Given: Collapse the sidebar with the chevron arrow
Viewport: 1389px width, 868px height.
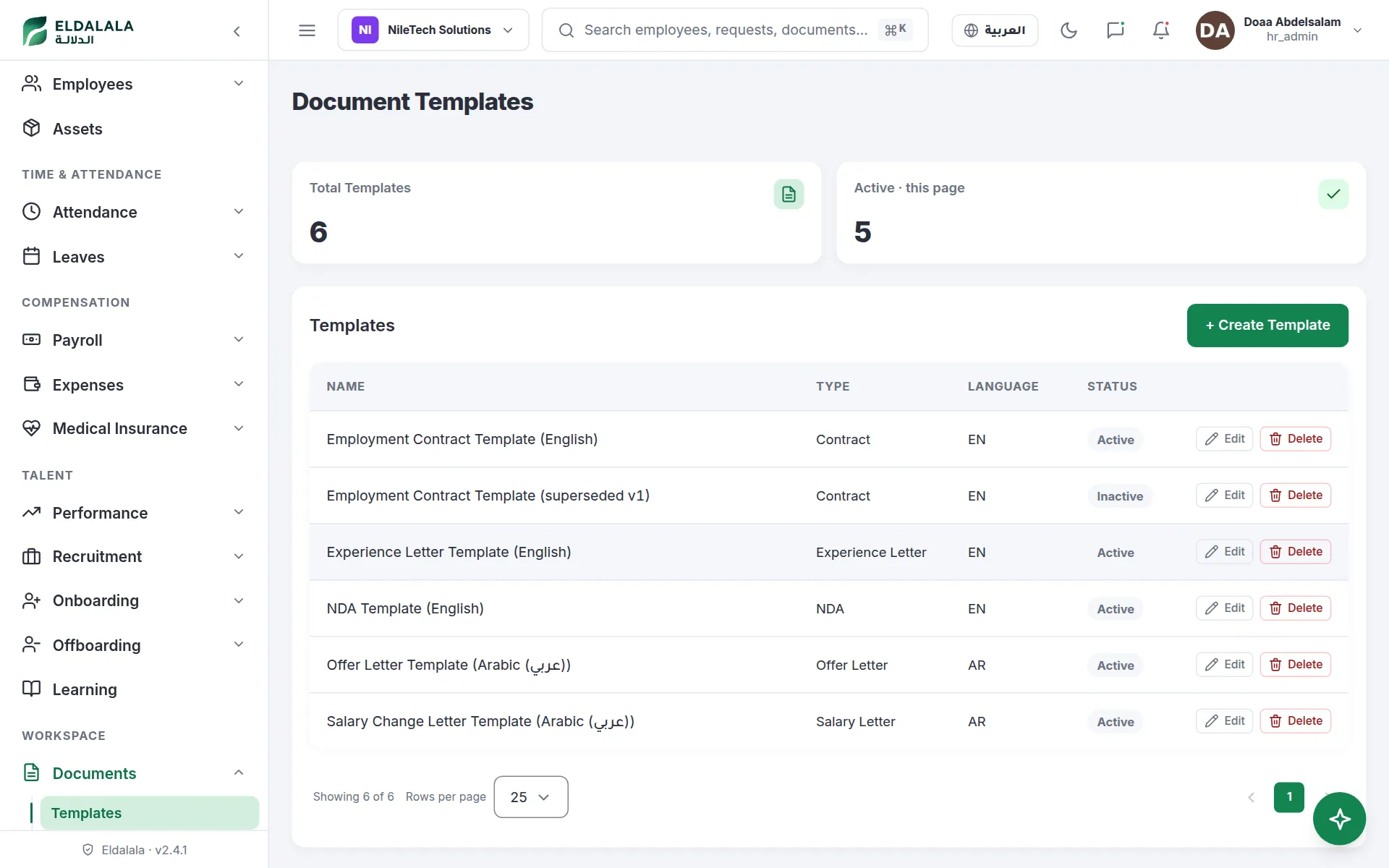Looking at the screenshot, I should coord(237,31).
